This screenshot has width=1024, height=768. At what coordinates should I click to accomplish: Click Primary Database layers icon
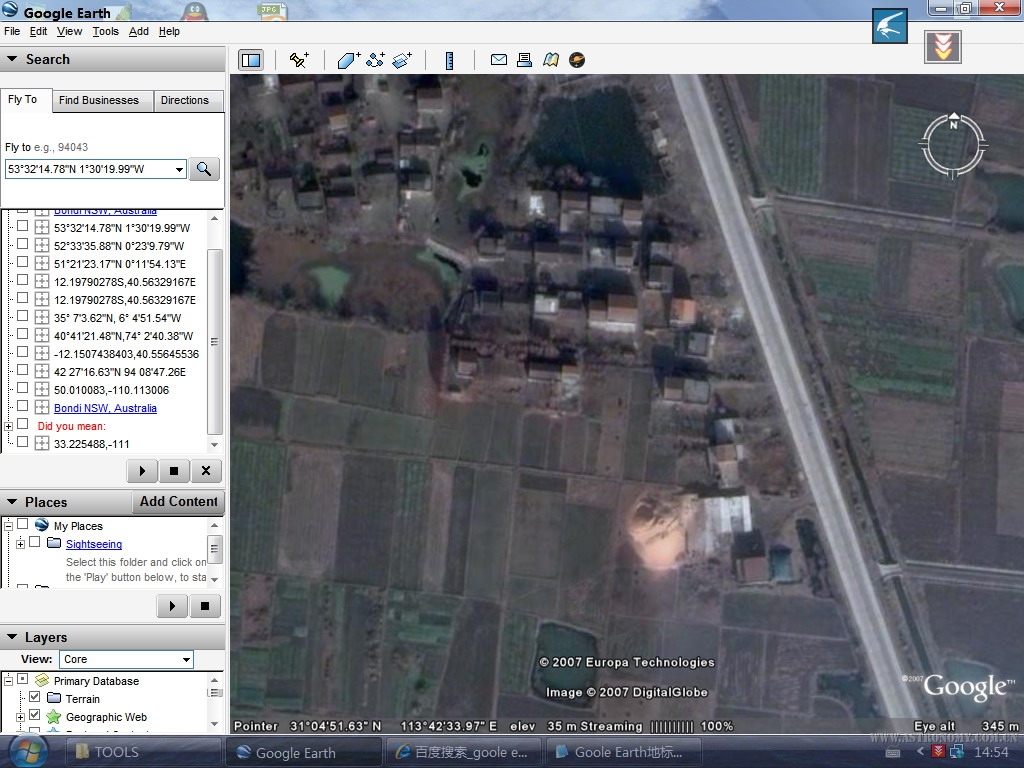[42, 680]
